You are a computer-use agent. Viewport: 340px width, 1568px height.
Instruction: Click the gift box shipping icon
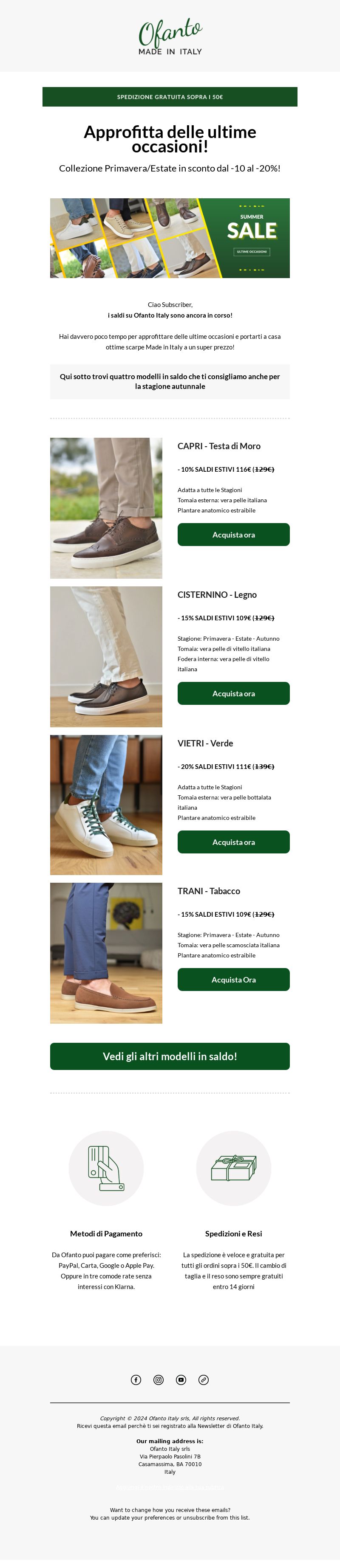pos(233,1168)
